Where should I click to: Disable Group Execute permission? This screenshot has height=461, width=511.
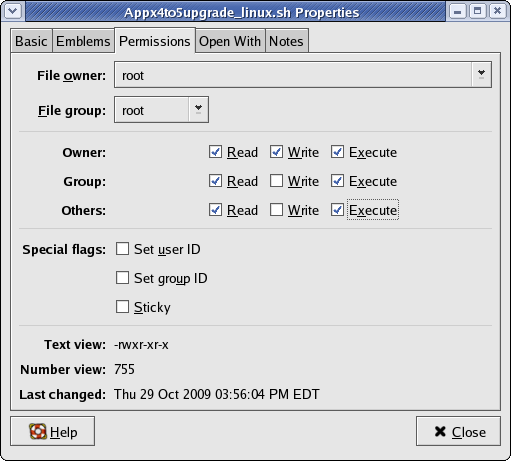click(337, 181)
